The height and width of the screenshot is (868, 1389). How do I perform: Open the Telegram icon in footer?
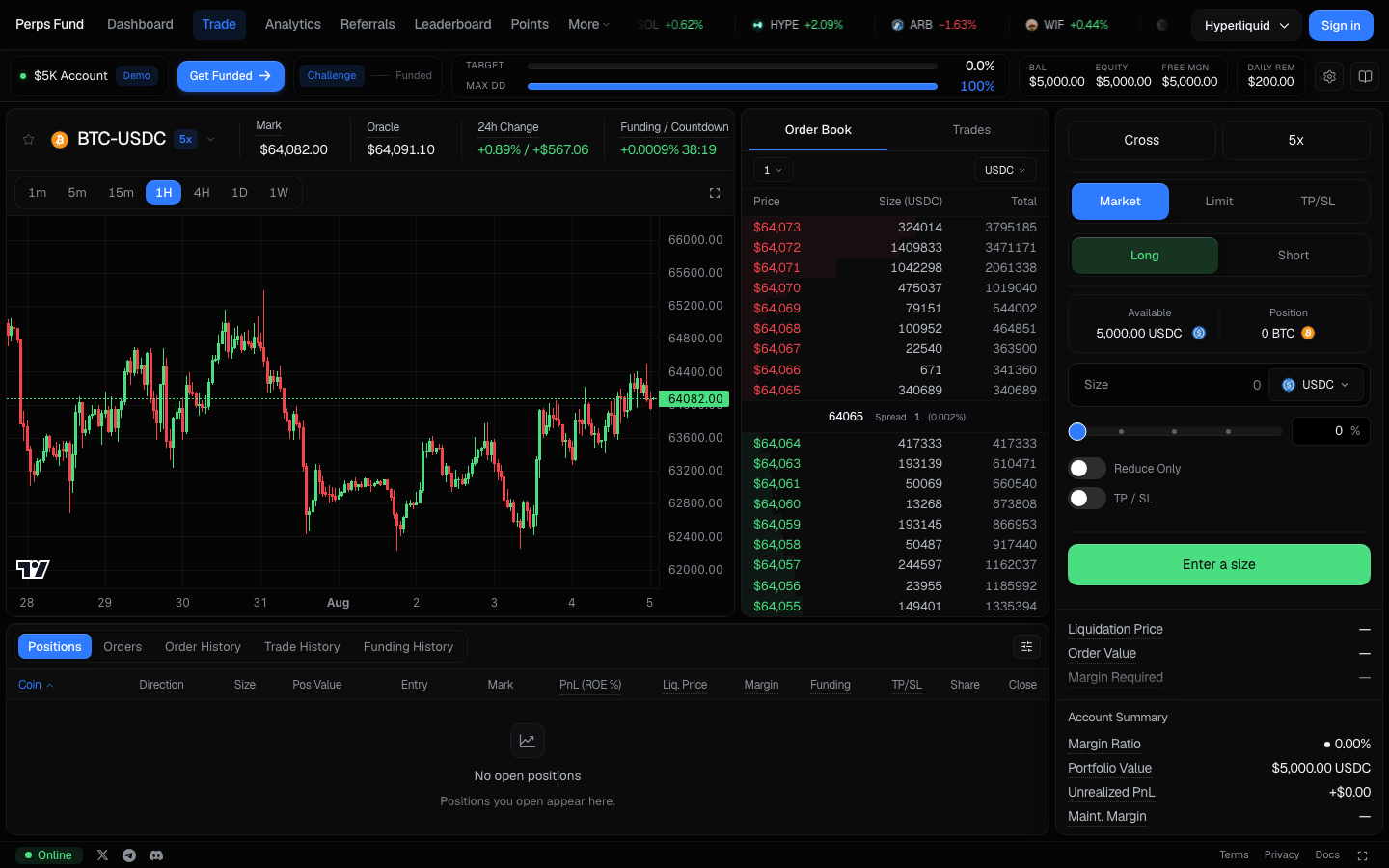tap(129, 855)
